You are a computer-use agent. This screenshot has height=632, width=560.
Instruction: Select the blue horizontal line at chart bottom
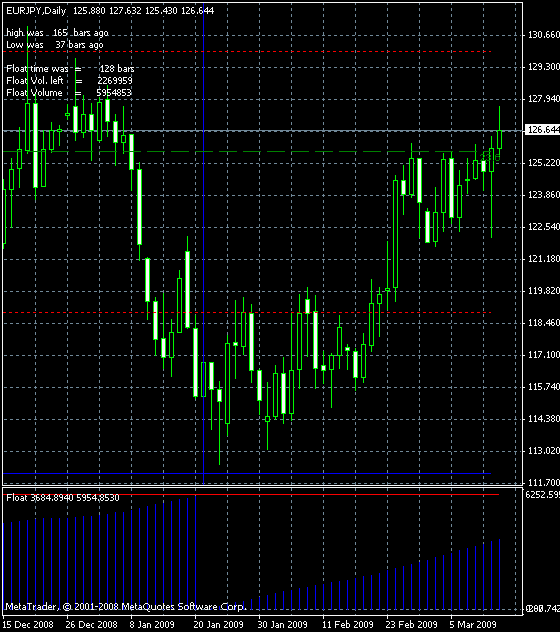(247, 474)
